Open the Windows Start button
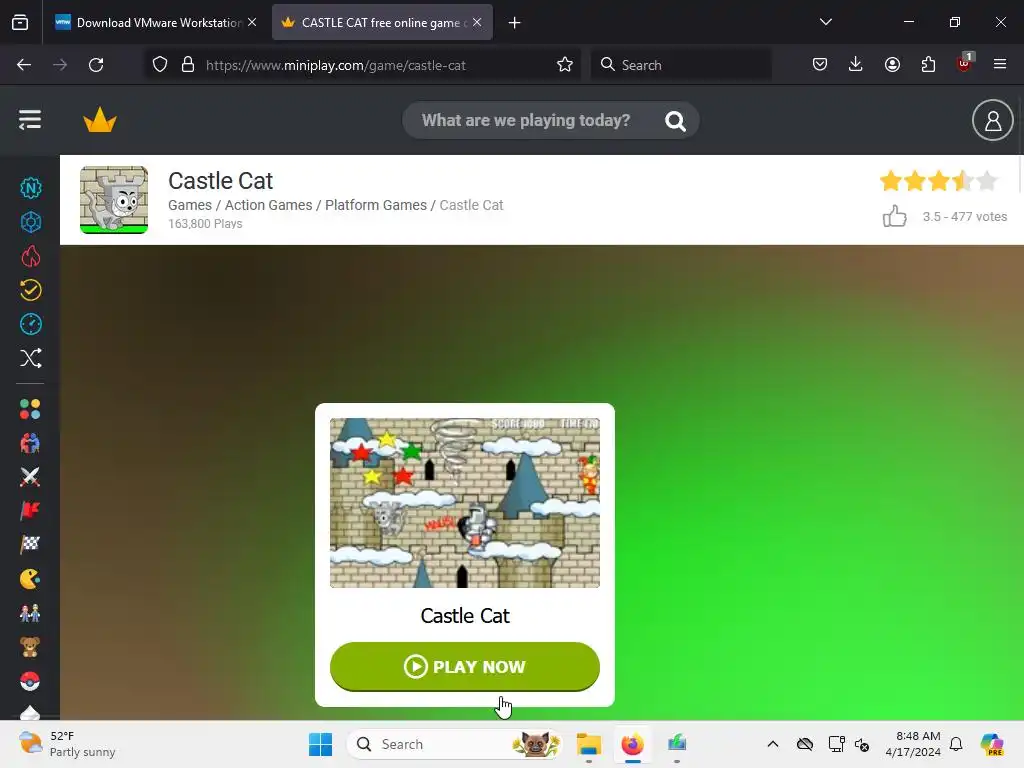The width and height of the screenshot is (1024, 768). 320,744
